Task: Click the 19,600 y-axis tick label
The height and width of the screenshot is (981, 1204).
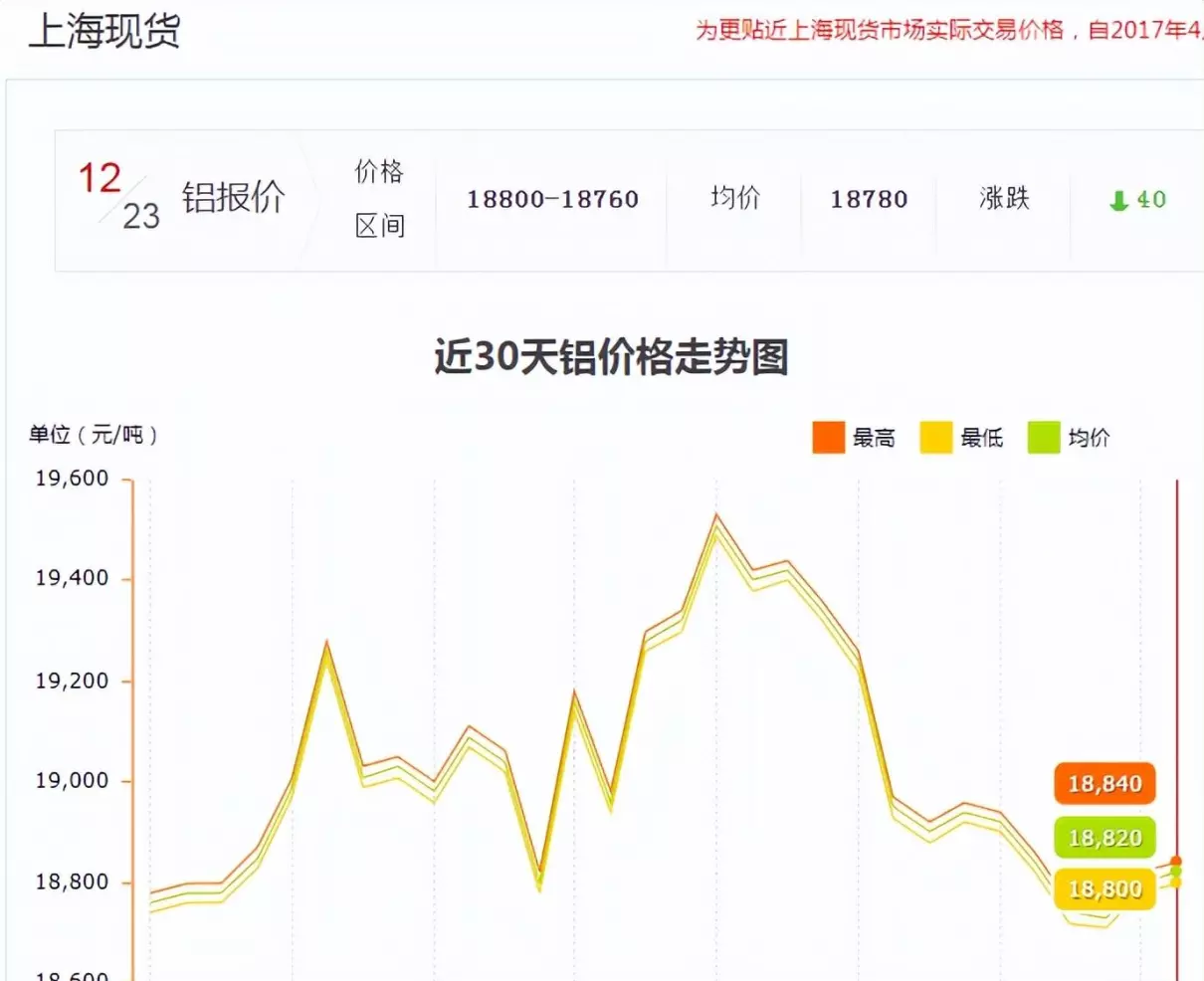Action: [x=72, y=479]
